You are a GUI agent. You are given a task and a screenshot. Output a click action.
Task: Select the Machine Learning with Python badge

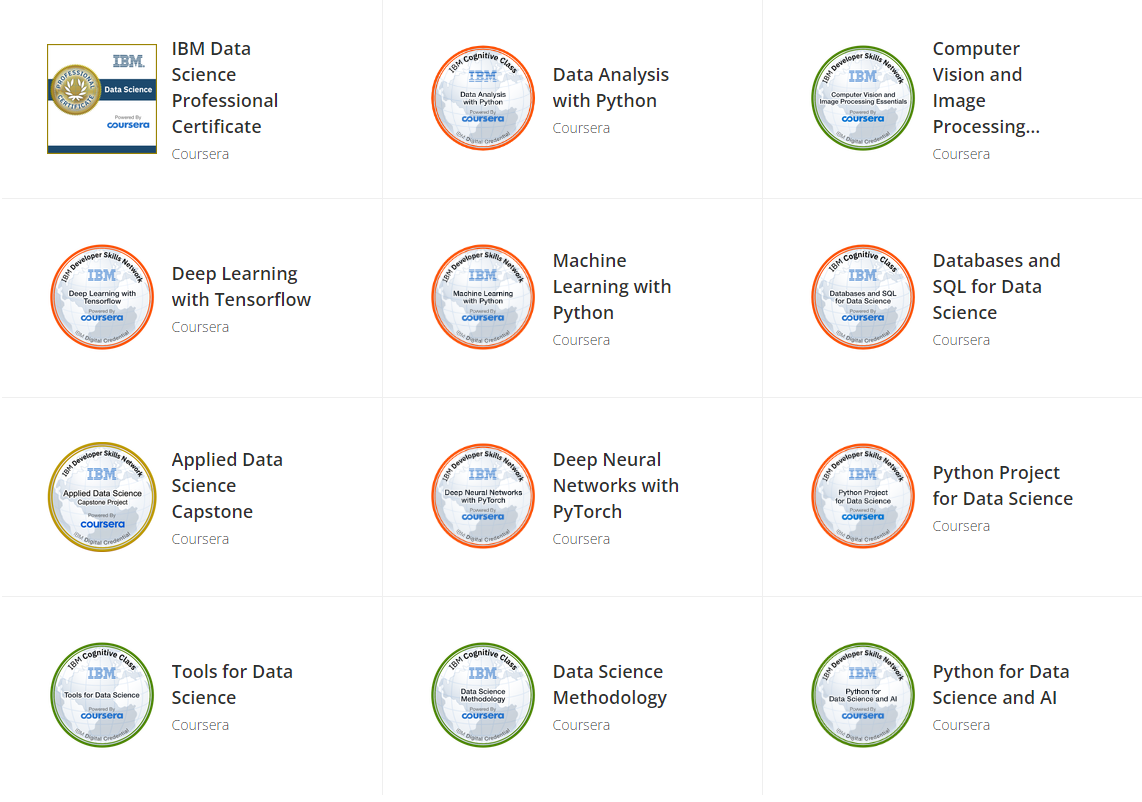click(483, 296)
